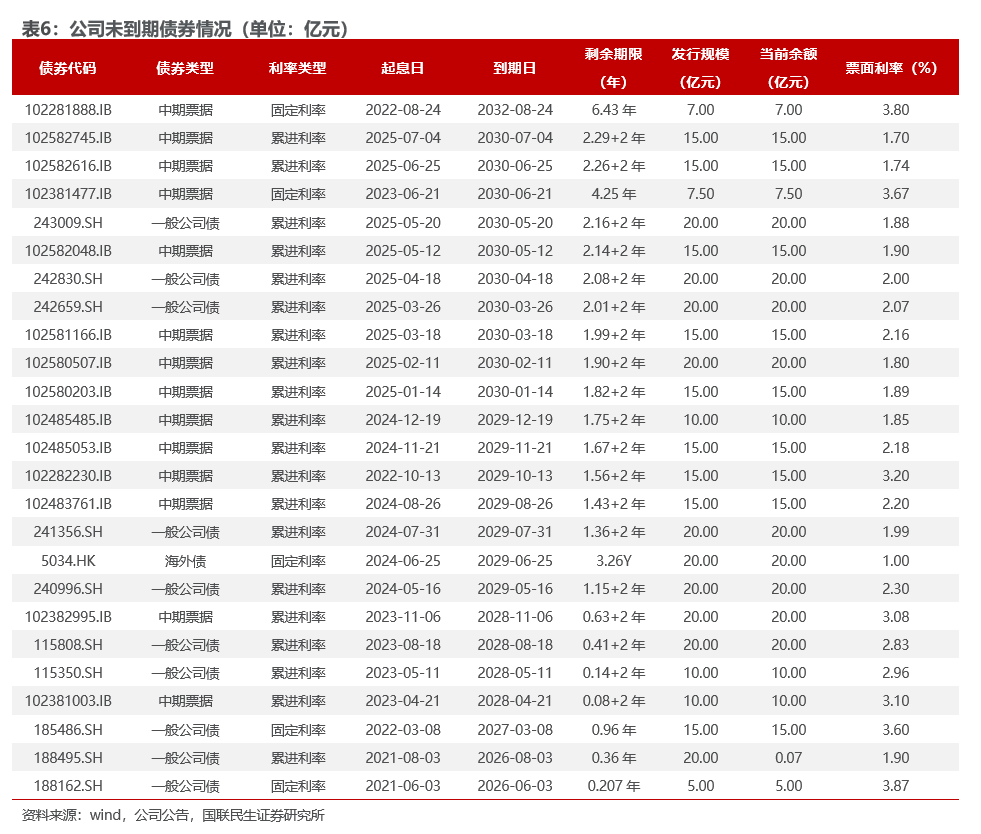Select the 起息日 column header

[402, 68]
